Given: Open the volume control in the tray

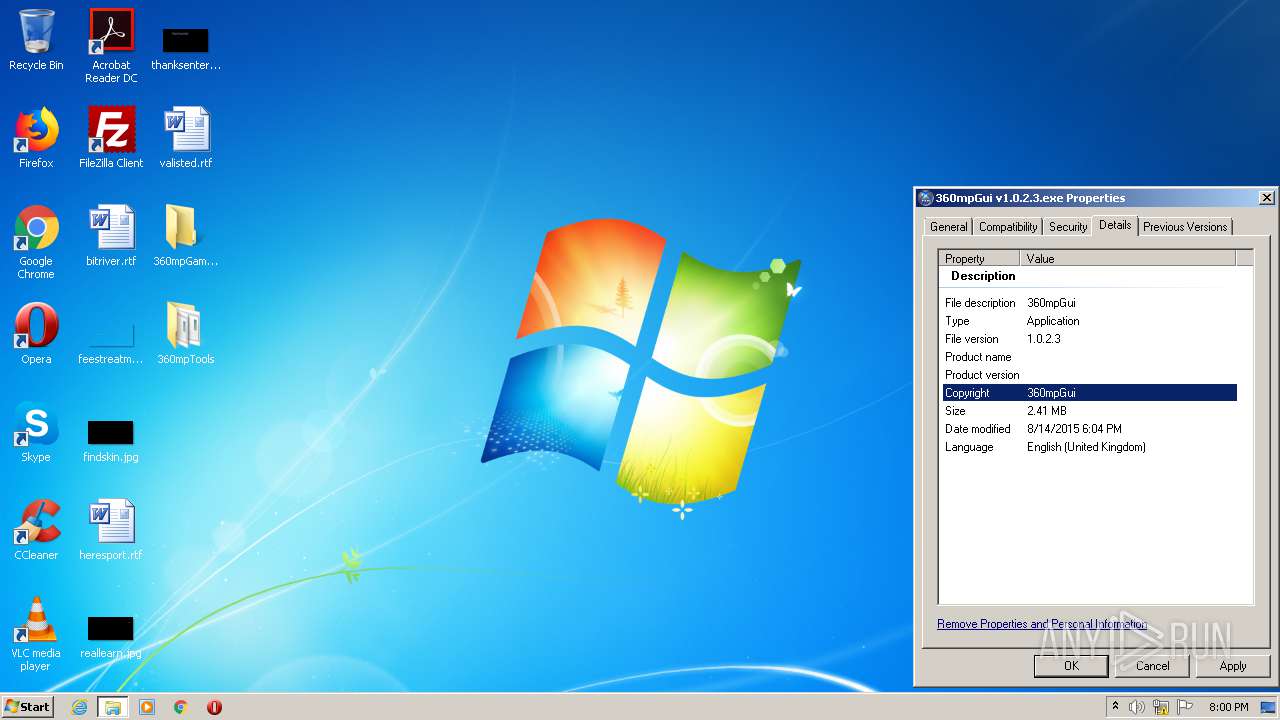Looking at the screenshot, I should pos(1137,707).
